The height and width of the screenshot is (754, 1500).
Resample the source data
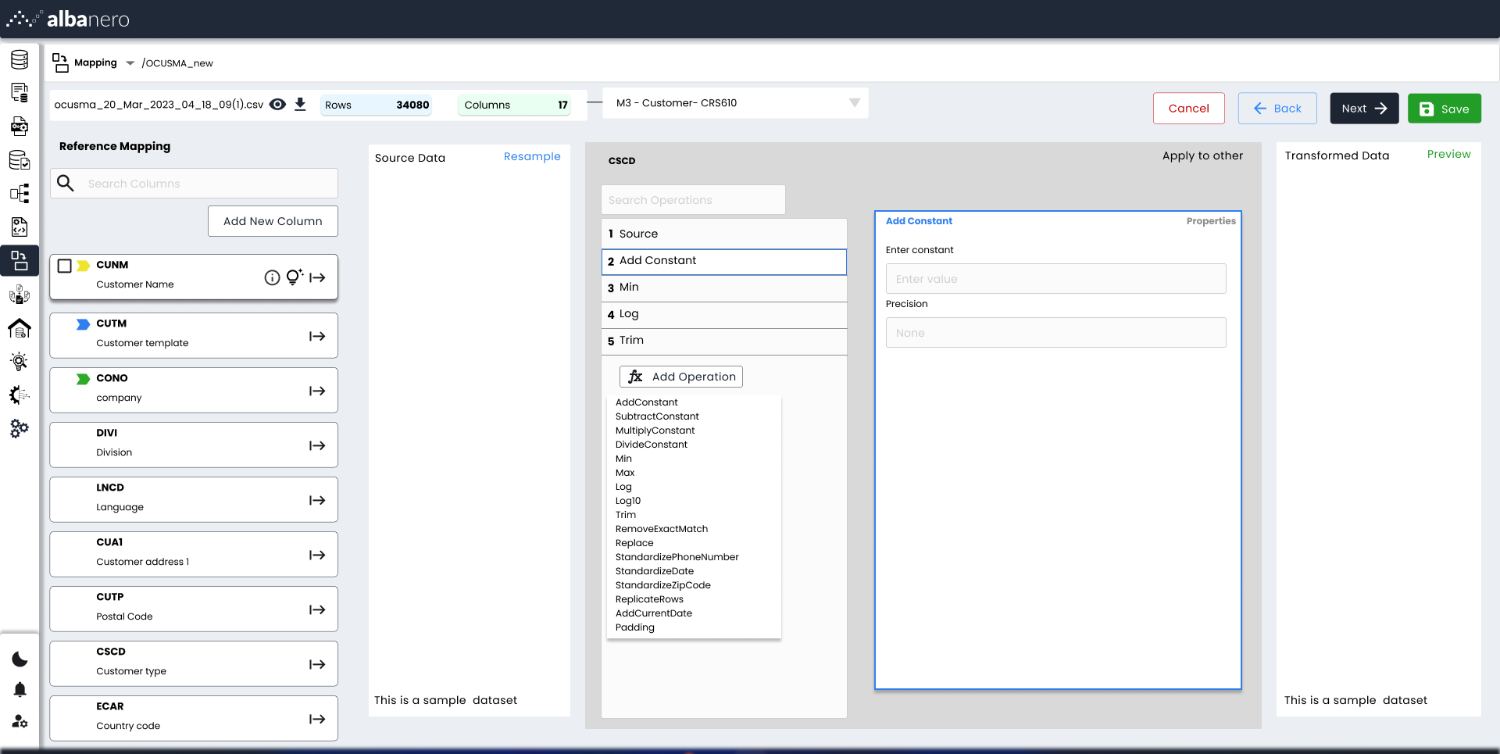532,156
